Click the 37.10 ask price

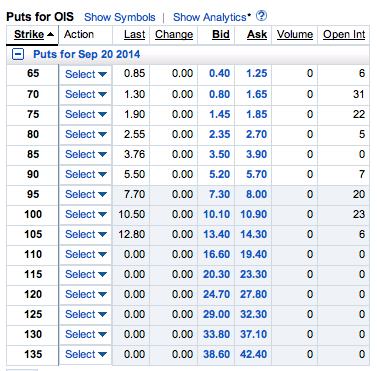point(254,334)
